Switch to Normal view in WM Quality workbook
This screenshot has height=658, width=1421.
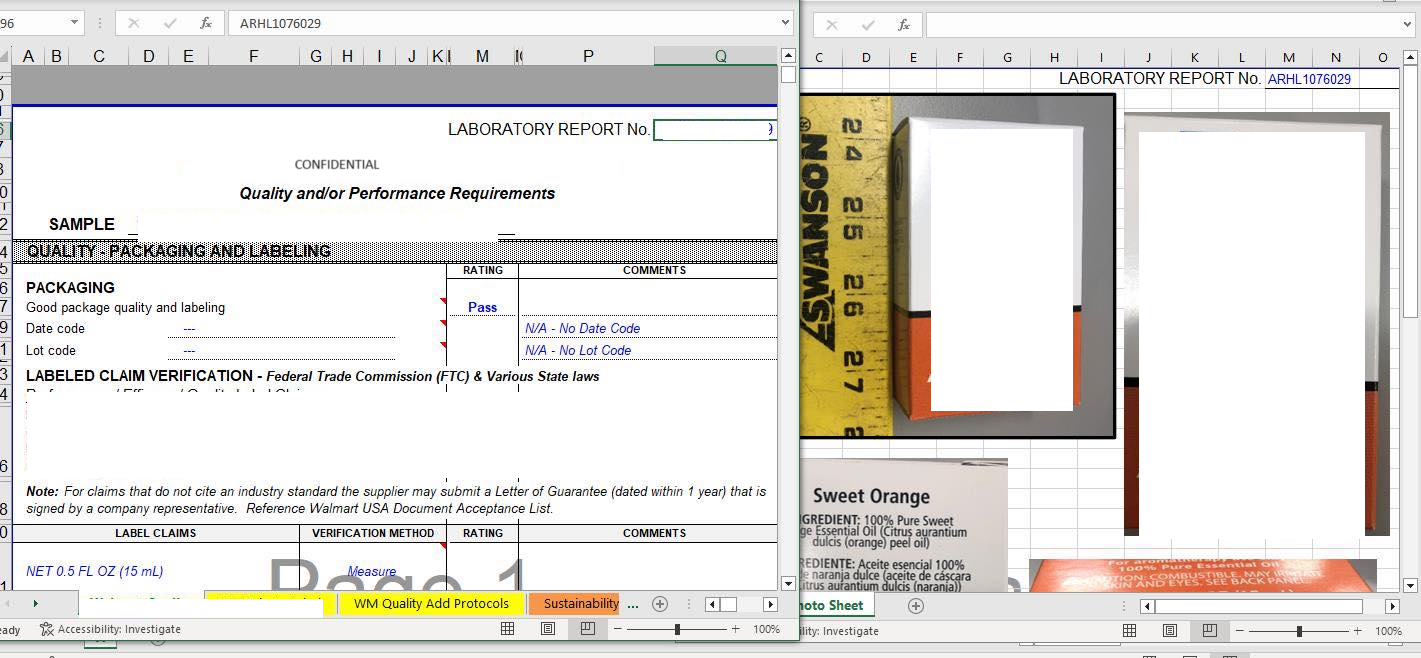[508, 629]
